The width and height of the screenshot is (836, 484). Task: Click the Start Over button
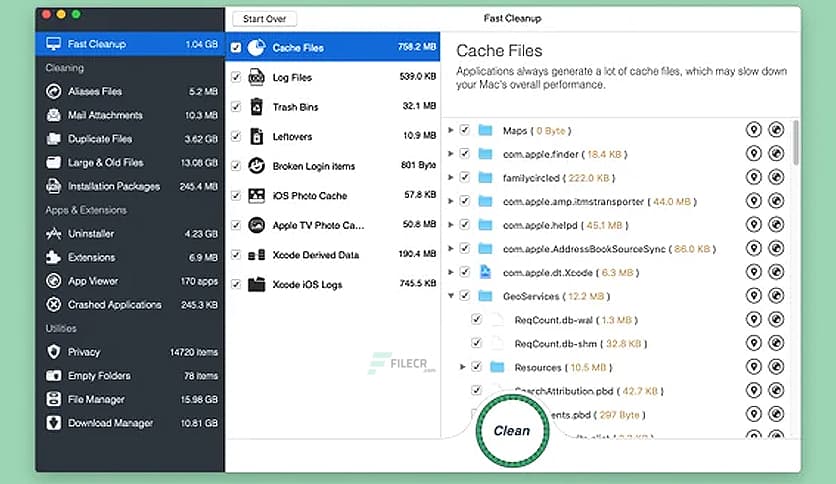click(x=264, y=19)
